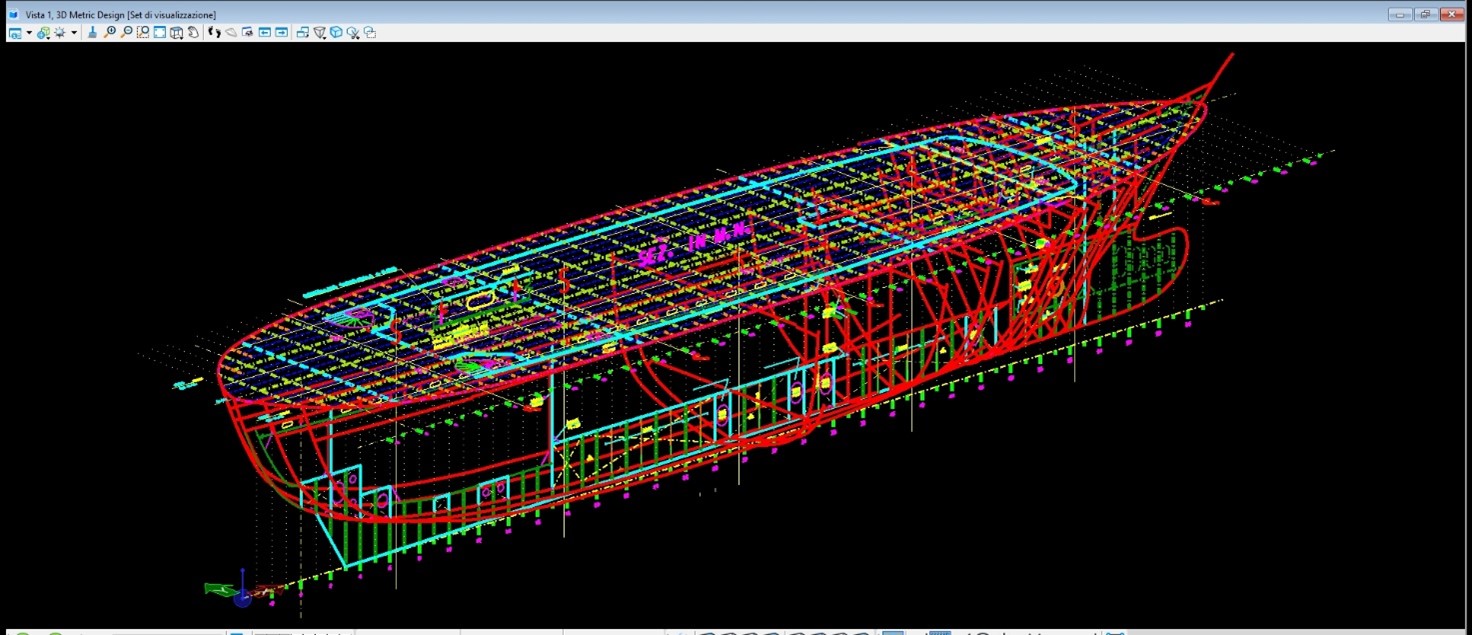The image size is (1472, 635).
Task: Minimize the Vista 1 view window
Action: (1400, 14)
